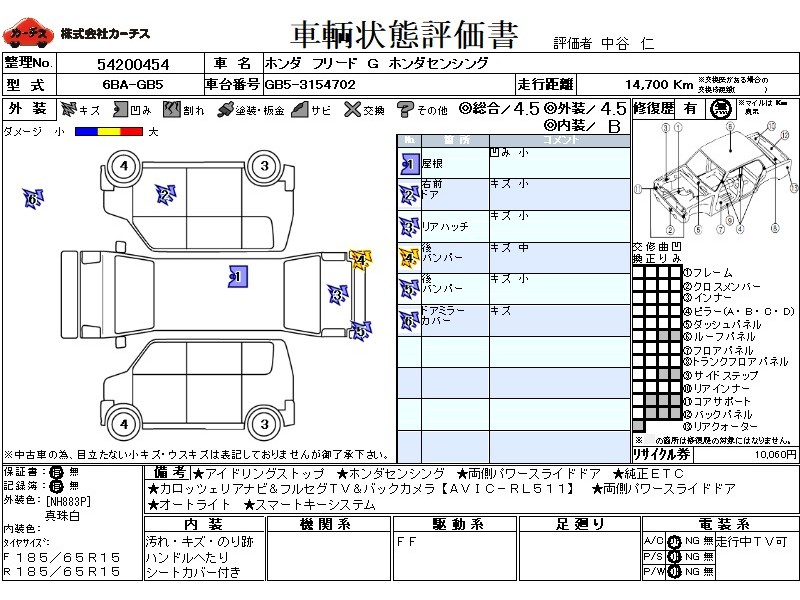Click the キズ 中 comment cell

tap(560, 258)
